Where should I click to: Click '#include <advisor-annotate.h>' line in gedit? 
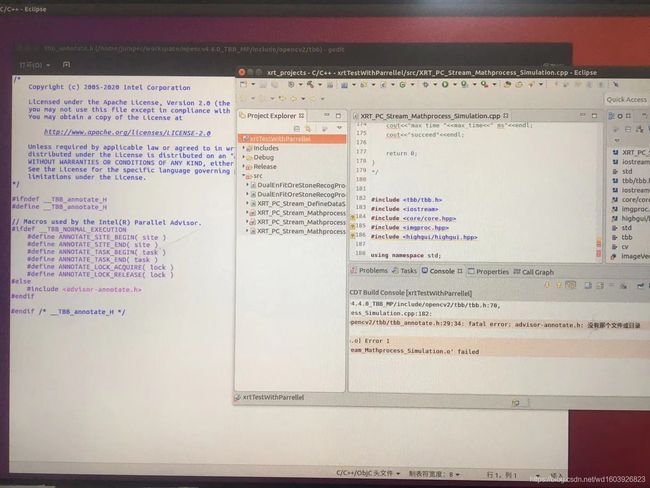coord(84,289)
